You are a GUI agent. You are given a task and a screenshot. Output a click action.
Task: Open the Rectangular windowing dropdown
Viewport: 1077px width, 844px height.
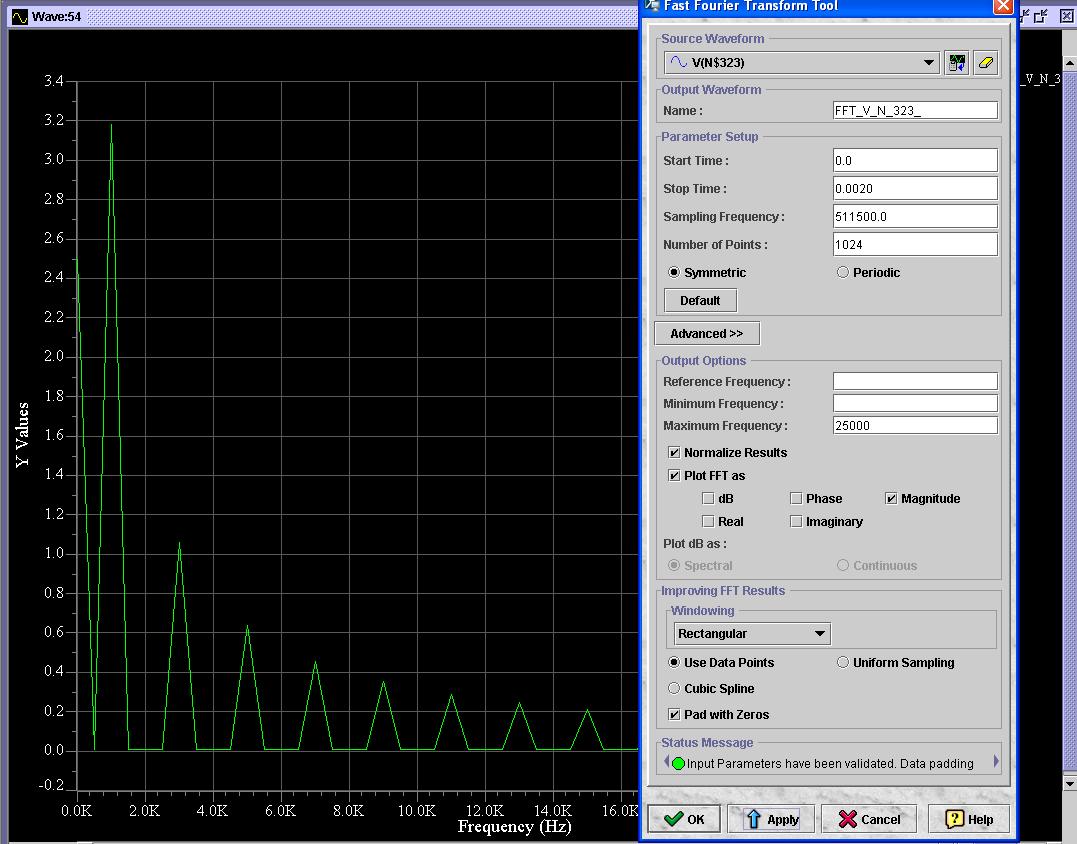pyautogui.click(x=820, y=633)
